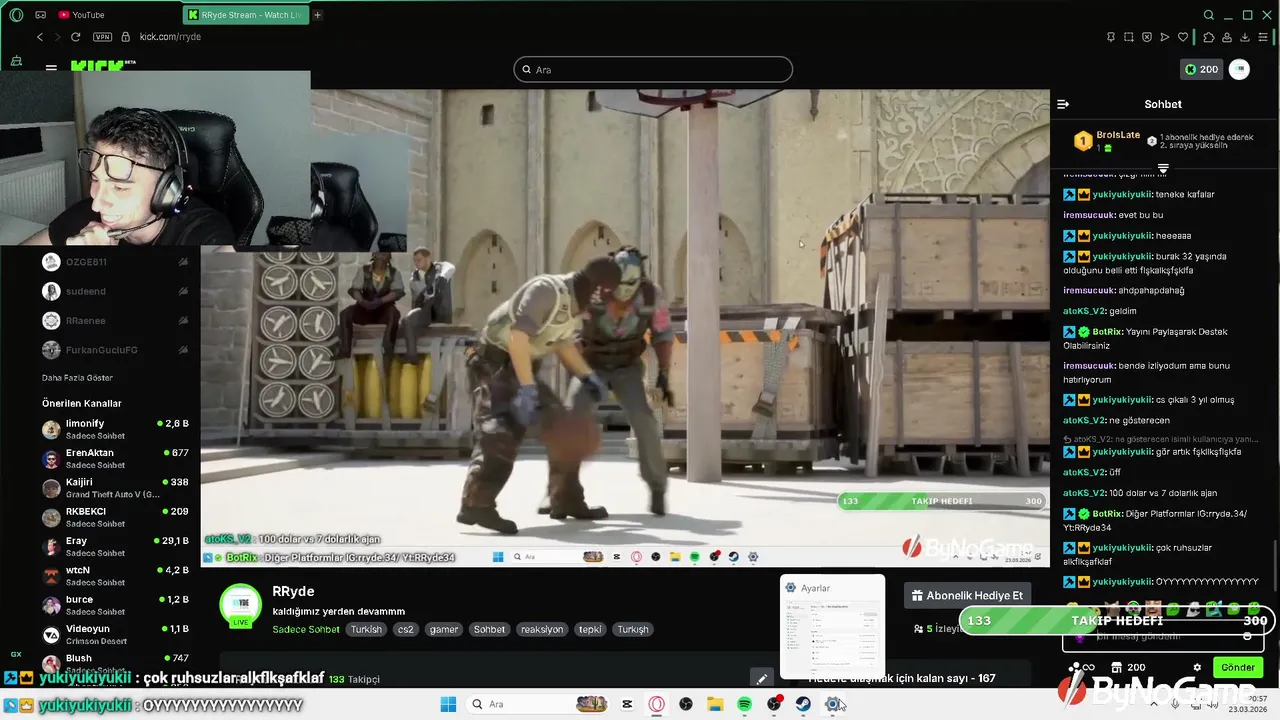Open the Kaijiri recommended channel
The width and height of the screenshot is (1280, 720).
point(115,488)
